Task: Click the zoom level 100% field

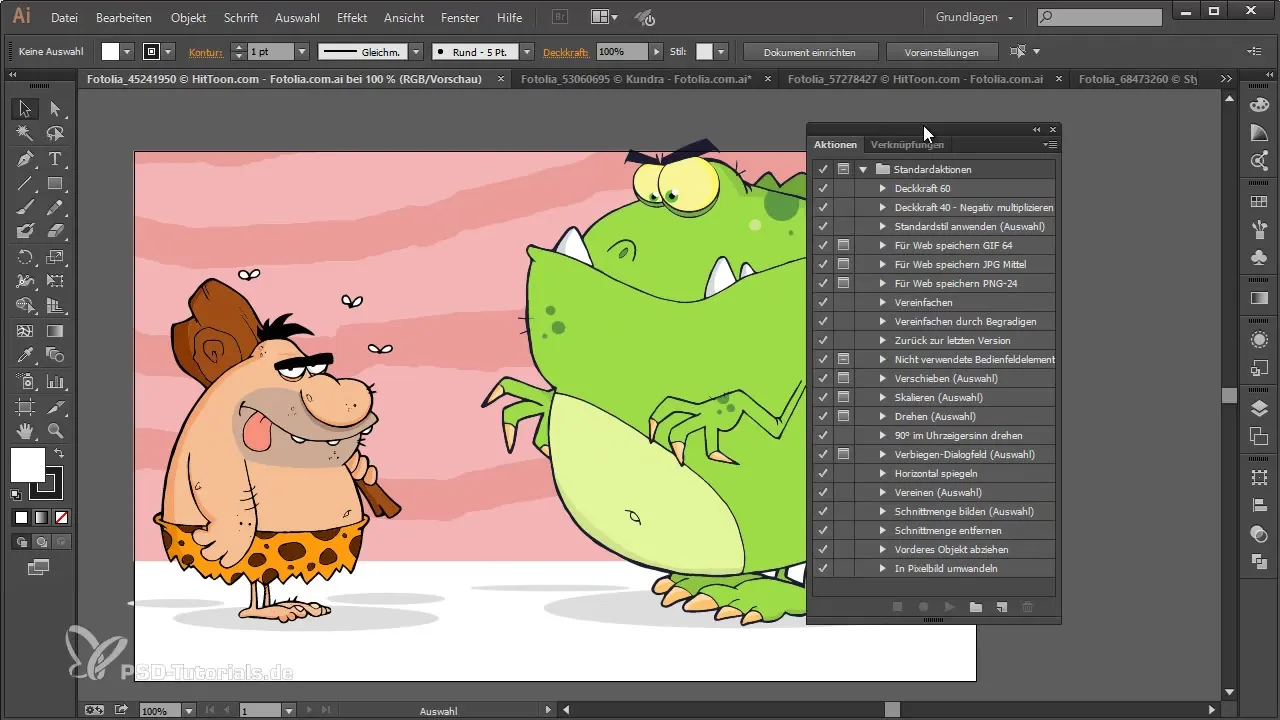Action: pyautogui.click(x=160, y=711)
